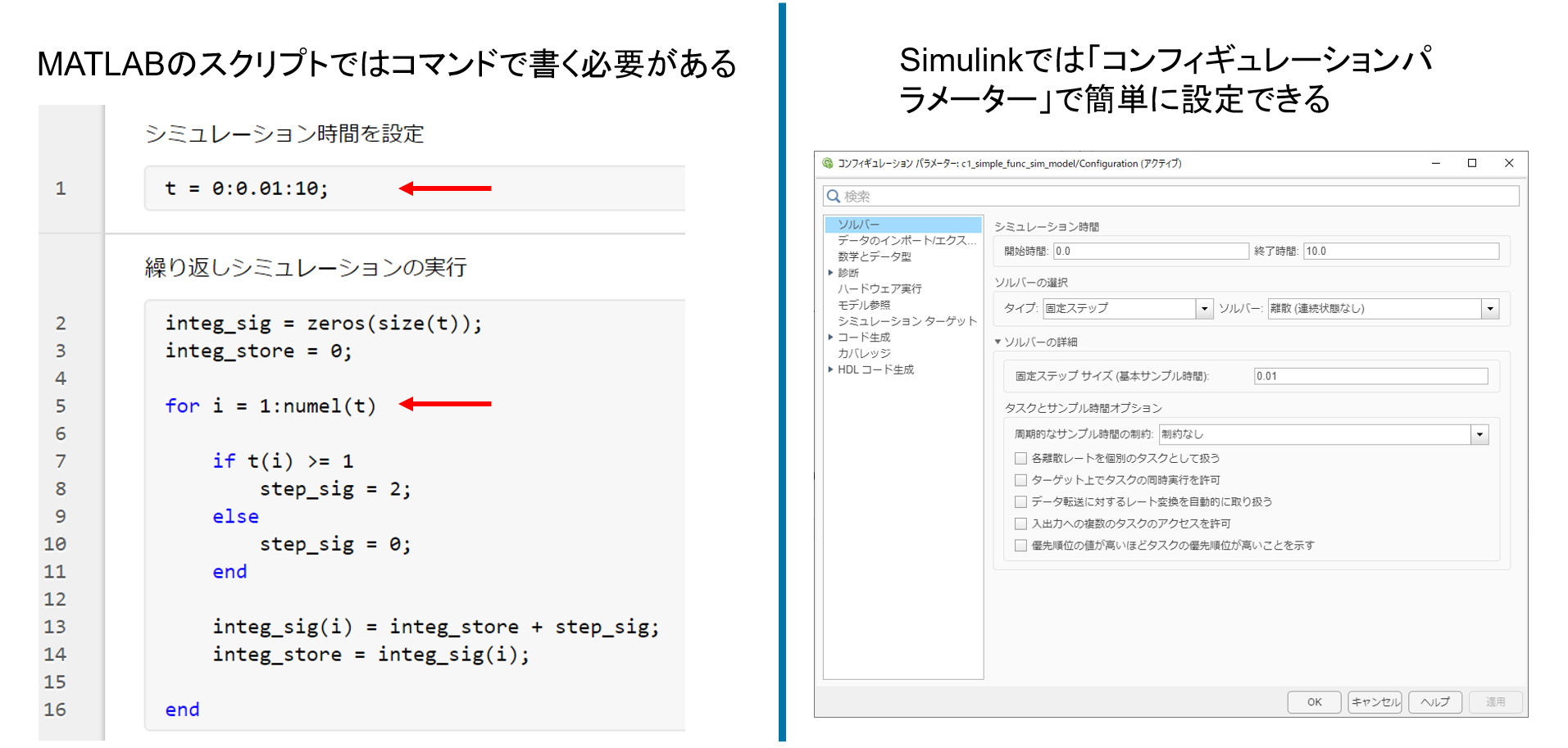Click the ヘルプ button
1568x748 pixels.
(1435, 702)
